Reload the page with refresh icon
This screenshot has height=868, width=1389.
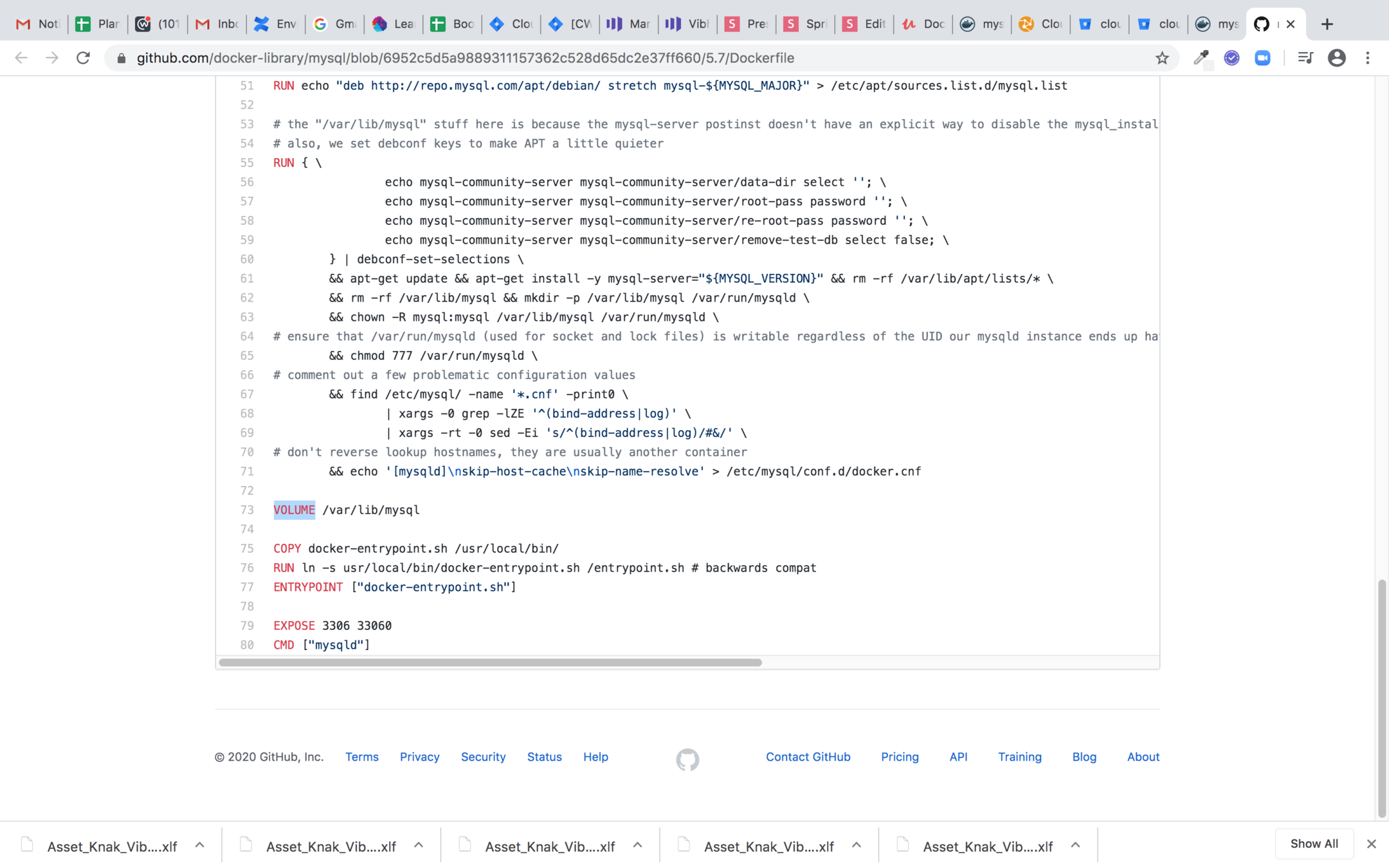pos(83,58)
